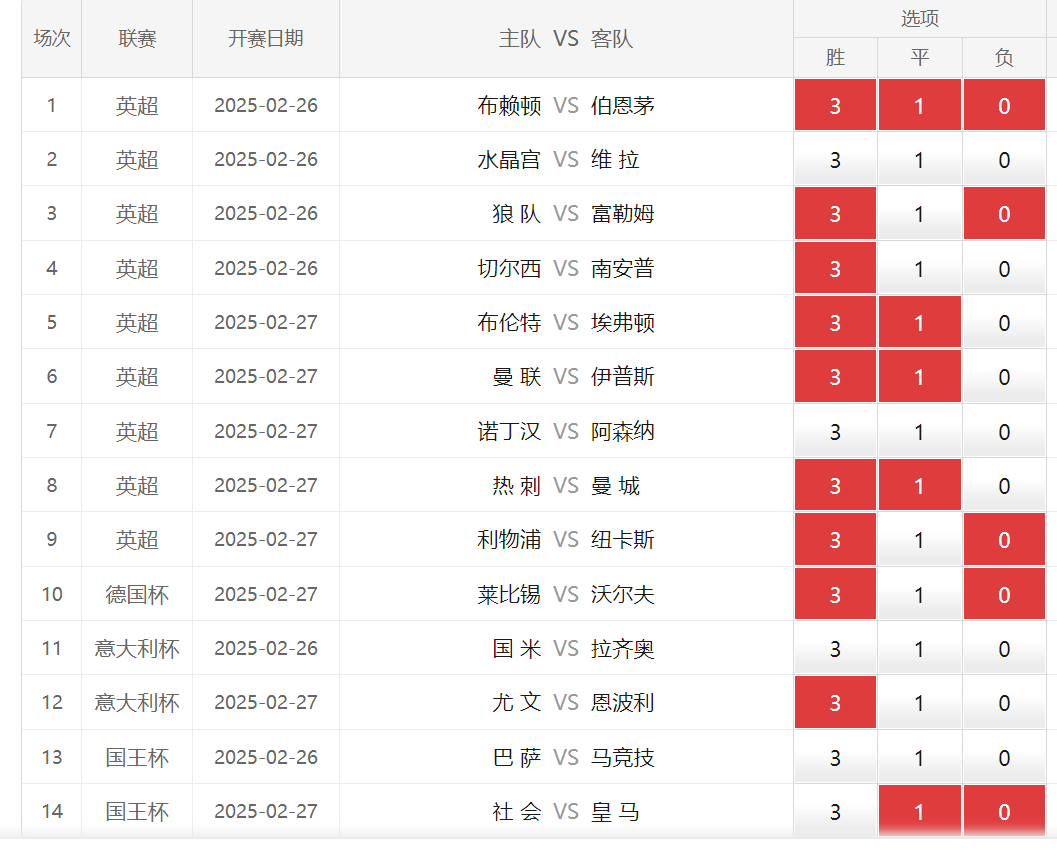Deselect loss option 0 for 布赖顿 VS 伯恩茅

point(1004,105)
